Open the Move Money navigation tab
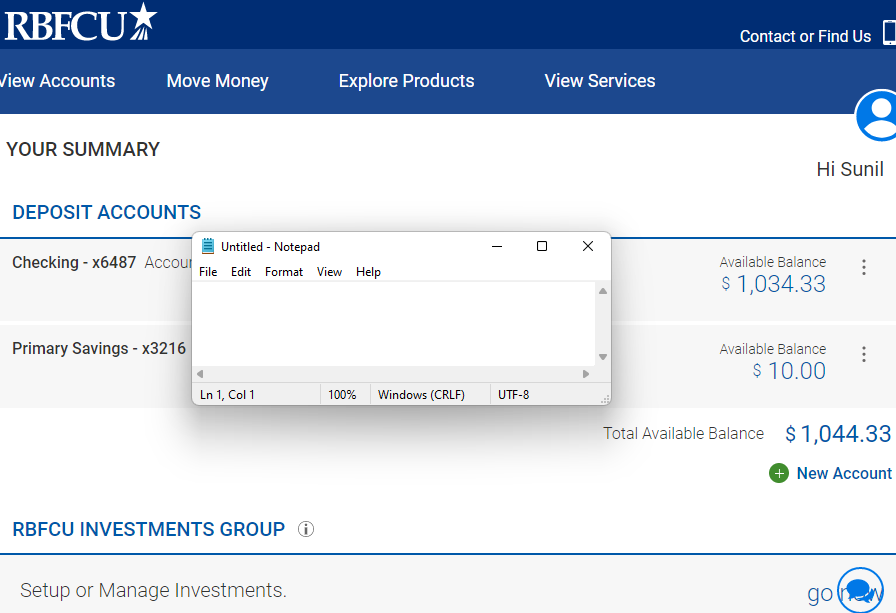This screenshot has height=613, width=896. [217, 81]
